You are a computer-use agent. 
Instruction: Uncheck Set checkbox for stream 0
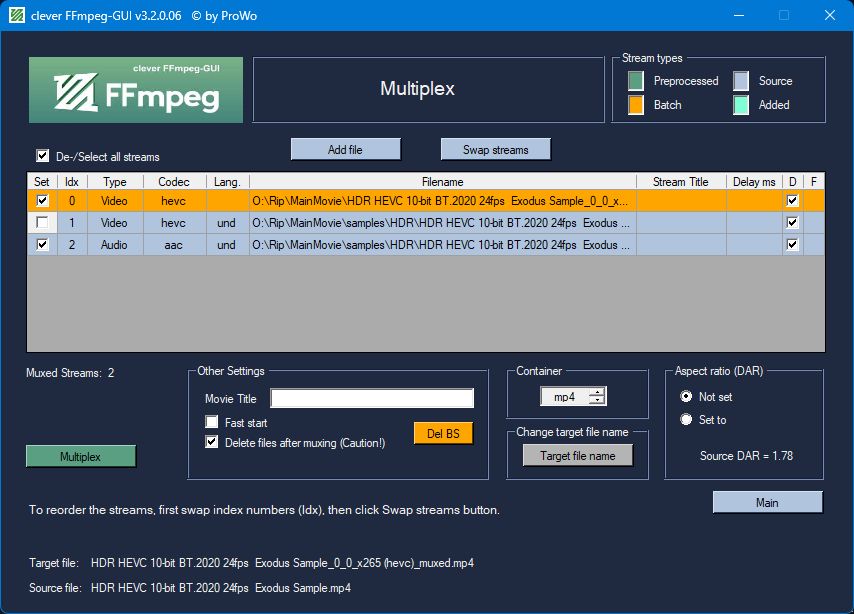click(x=42, y=200)
